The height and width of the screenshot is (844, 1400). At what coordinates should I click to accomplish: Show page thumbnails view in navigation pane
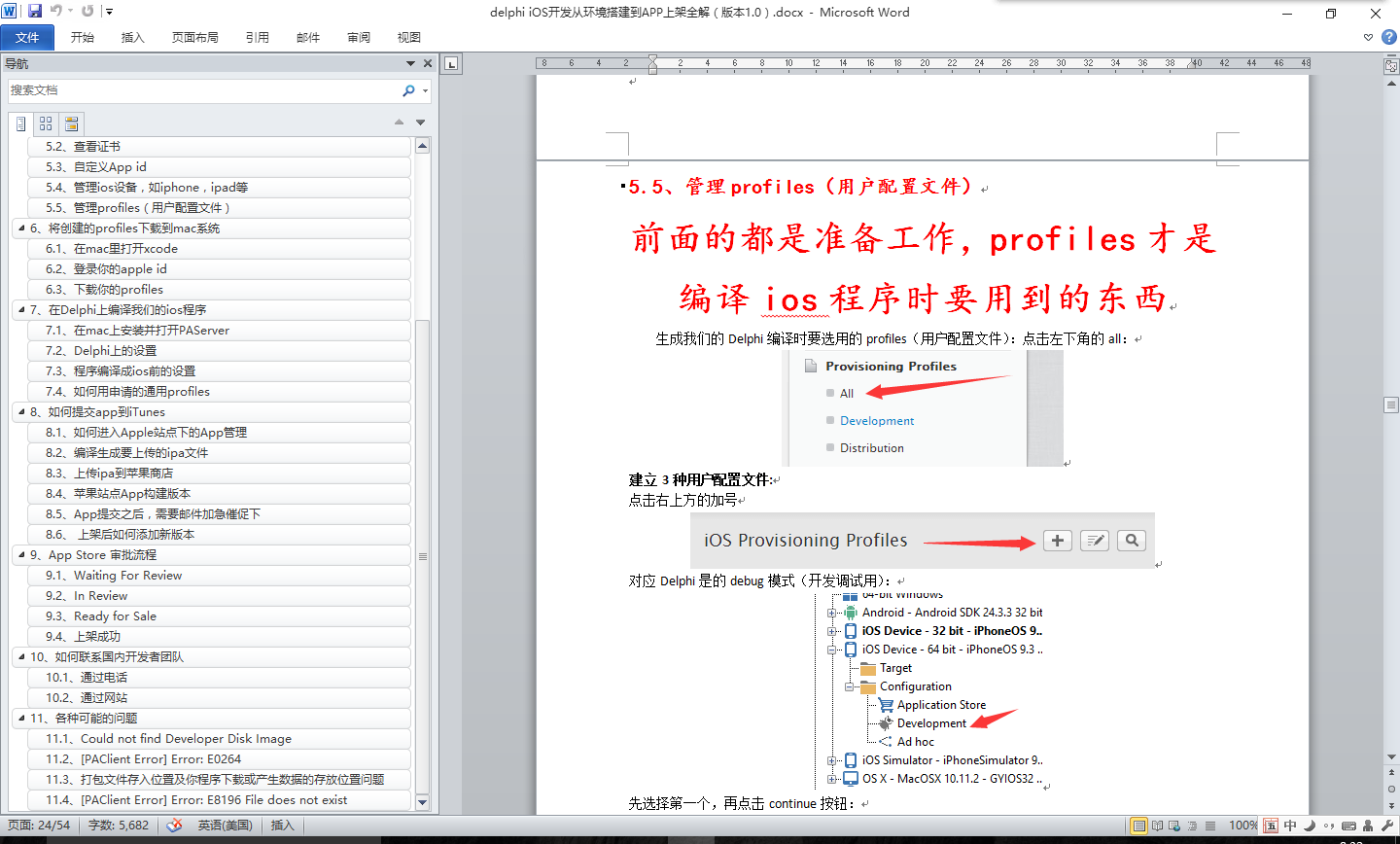46,123
